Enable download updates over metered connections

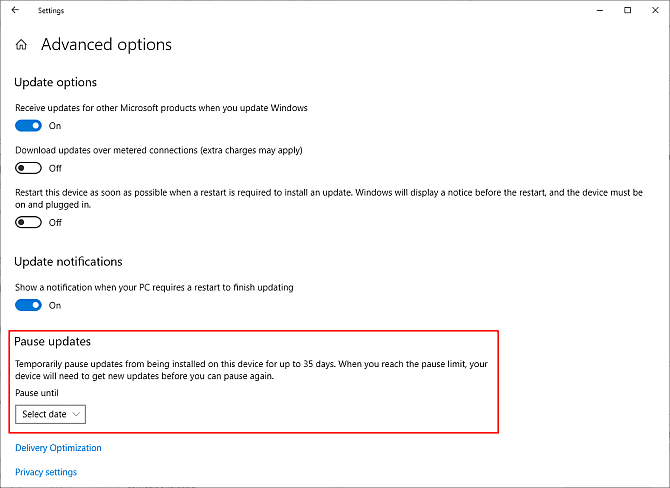tap(28, 168)
